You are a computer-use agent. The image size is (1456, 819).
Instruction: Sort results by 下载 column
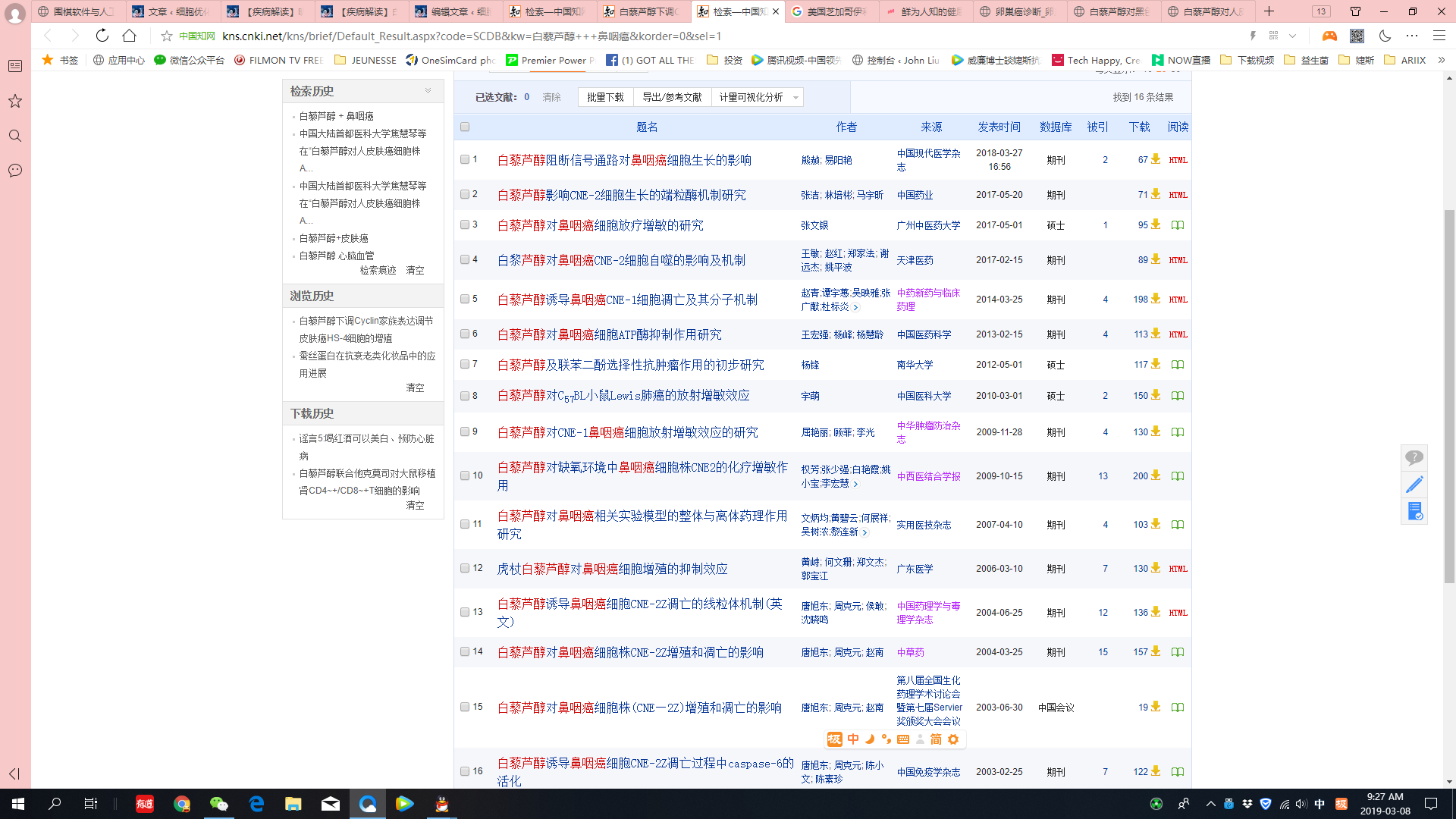(1139, 127)
